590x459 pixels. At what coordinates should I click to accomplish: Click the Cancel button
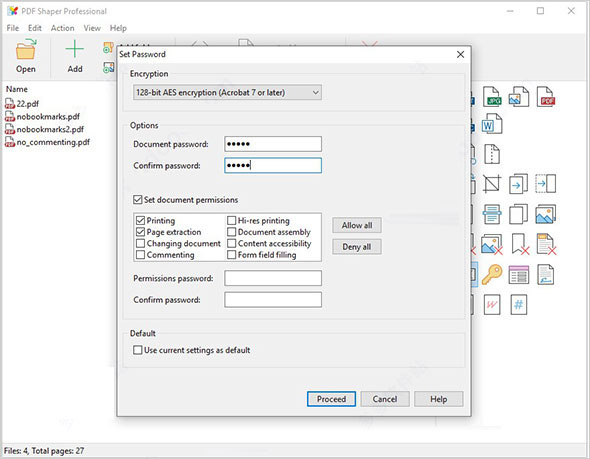click(385, 399)
